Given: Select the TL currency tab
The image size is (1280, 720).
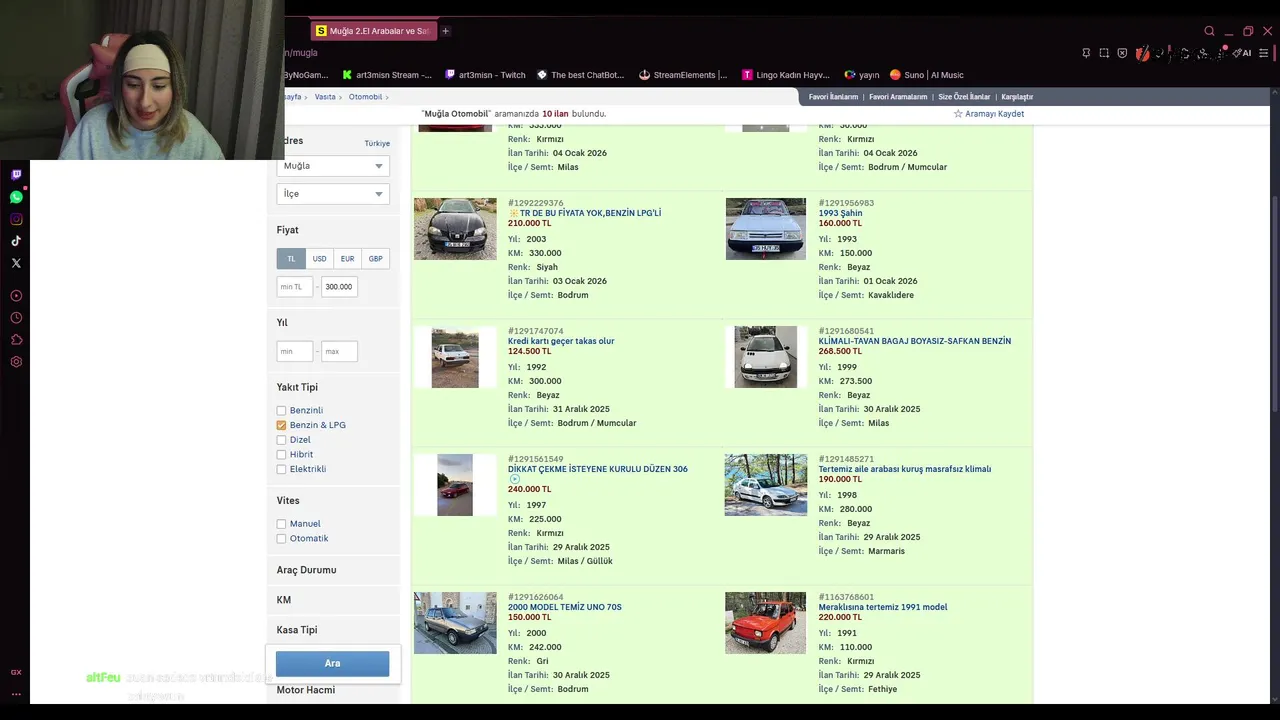Looking at the screenshot, I should point(291,259).
